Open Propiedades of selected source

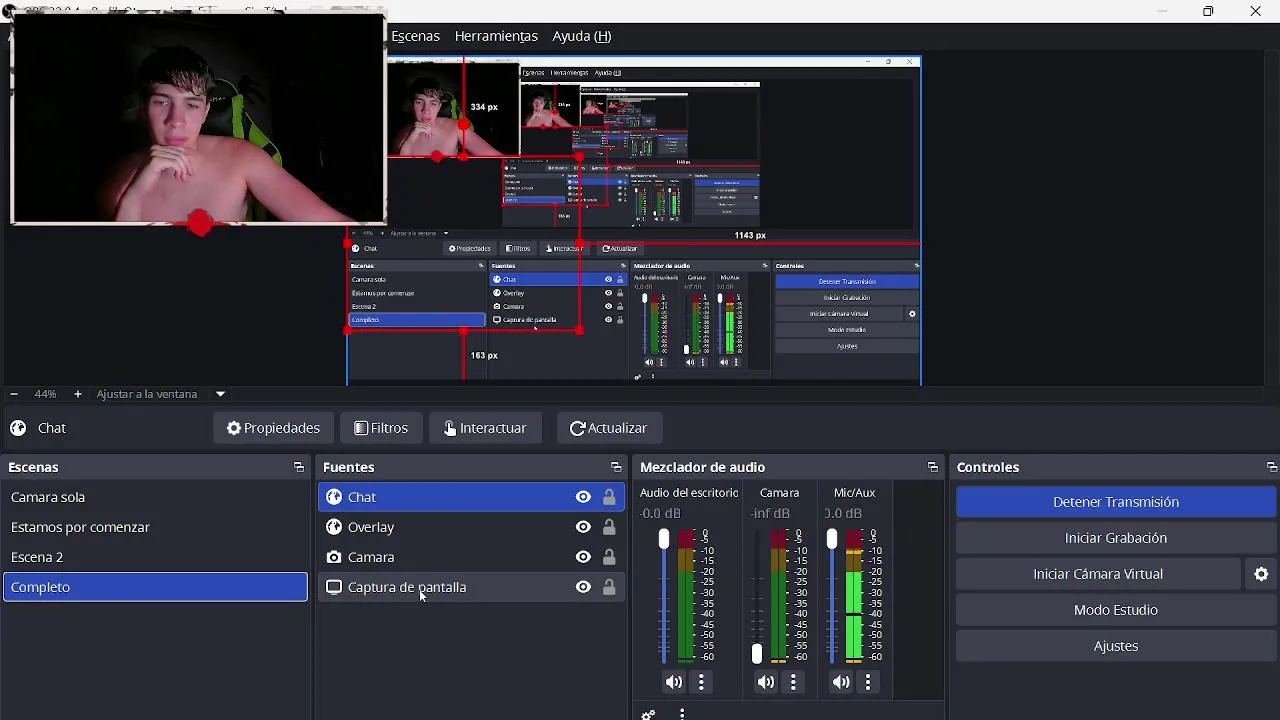pyautogui.click(x=273, y=428)
